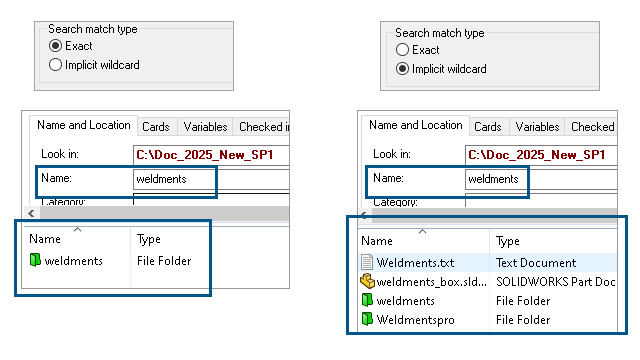Click Name column sort arrow in left results
This screenshot has width=640, height=360.
78,229
